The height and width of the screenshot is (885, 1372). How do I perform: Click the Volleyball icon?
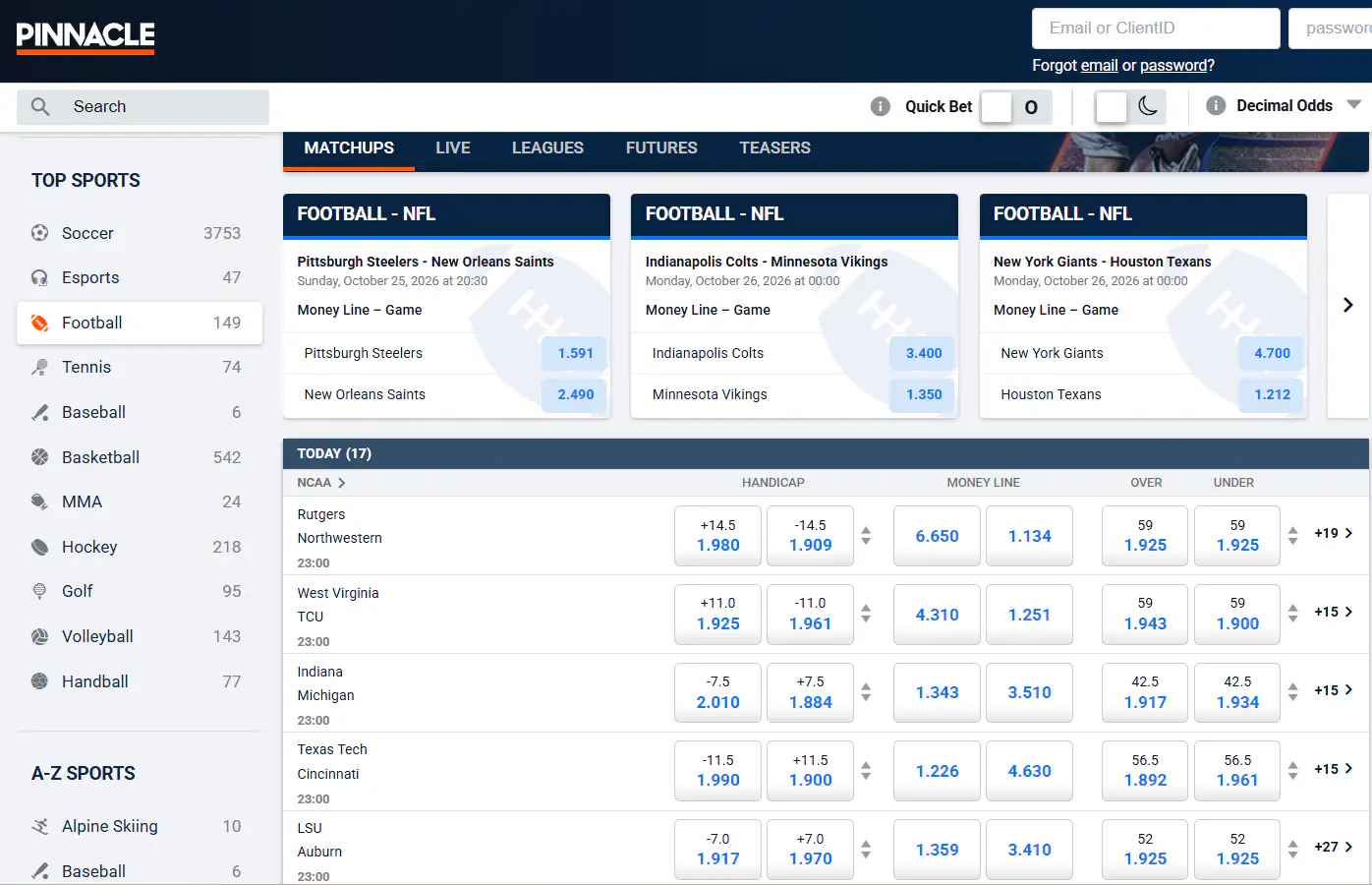pyautogui.click(x=39, y=636)
